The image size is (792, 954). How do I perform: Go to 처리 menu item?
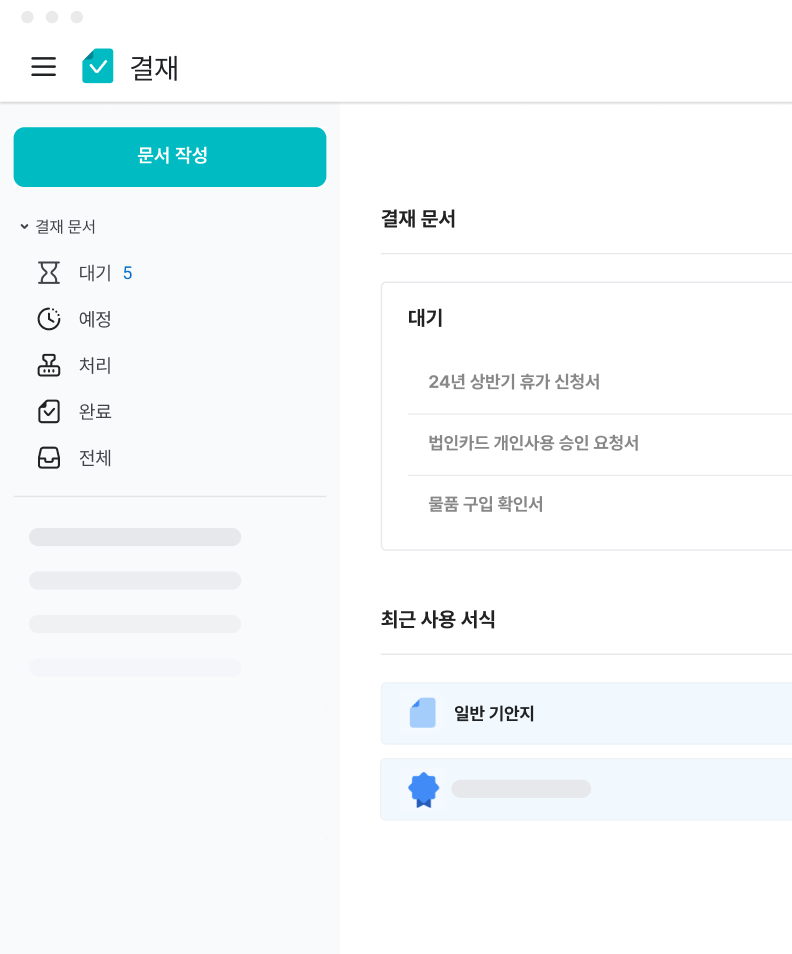point(95,365)
